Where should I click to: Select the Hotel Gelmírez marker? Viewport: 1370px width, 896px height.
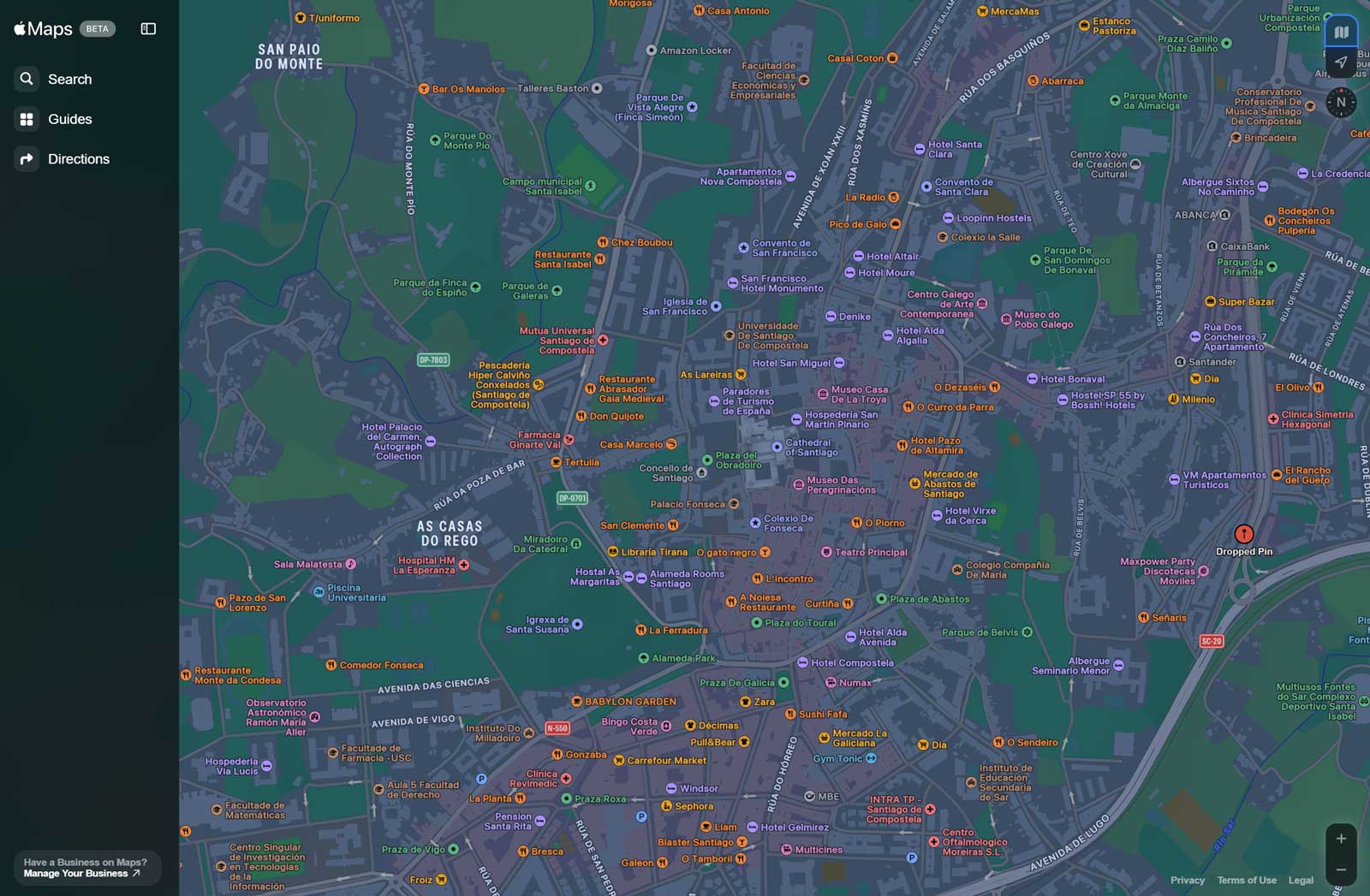752,828
